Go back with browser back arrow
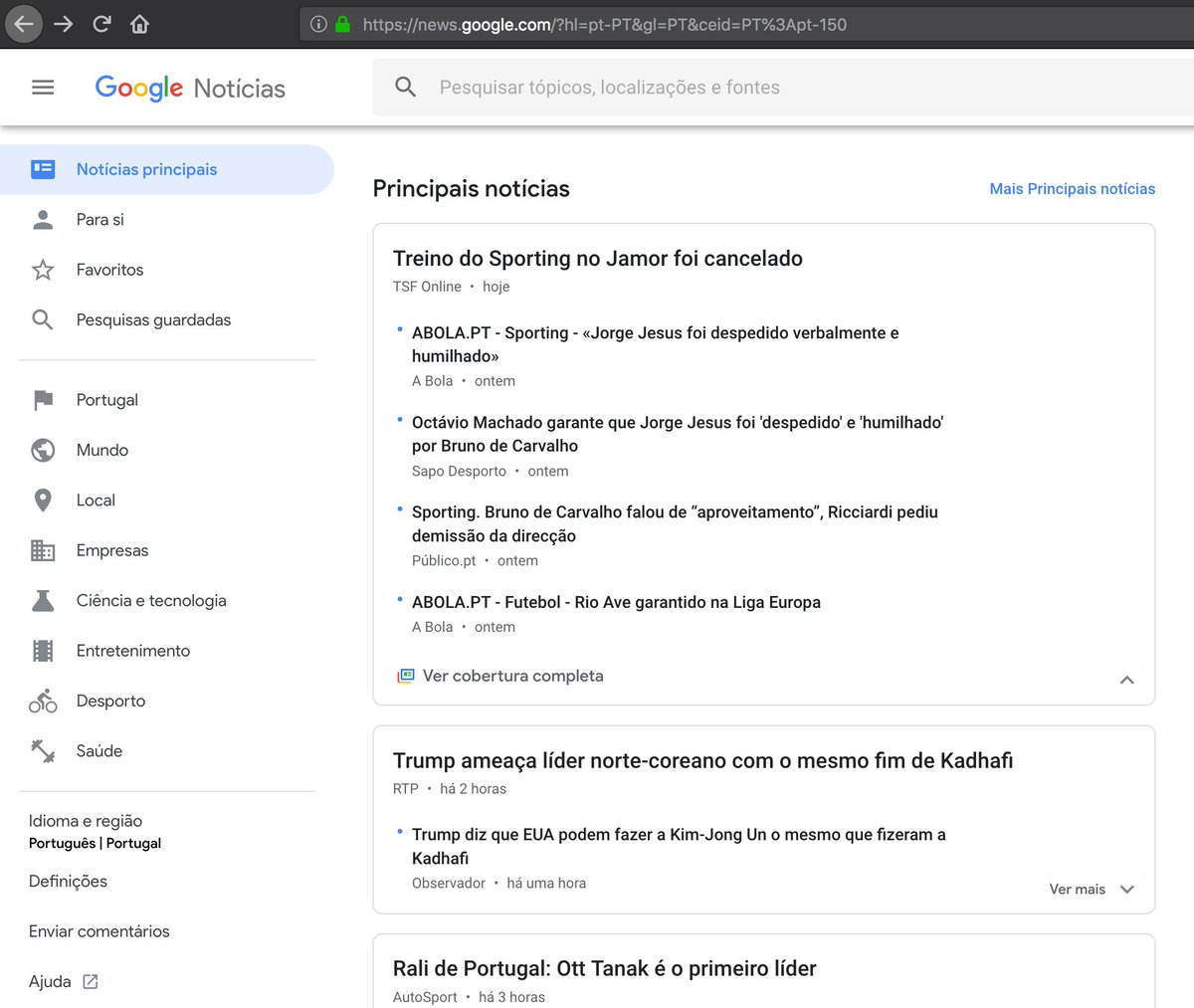 [23, 24]
